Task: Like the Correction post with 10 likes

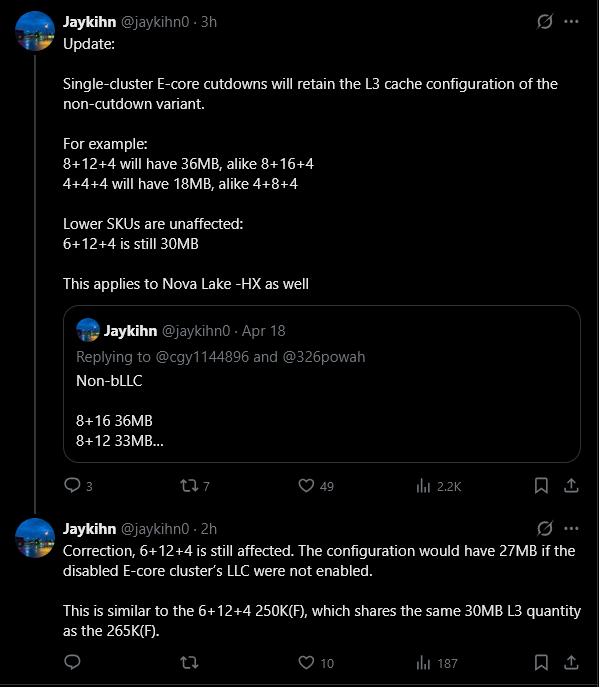Action: tap(316, 662)
